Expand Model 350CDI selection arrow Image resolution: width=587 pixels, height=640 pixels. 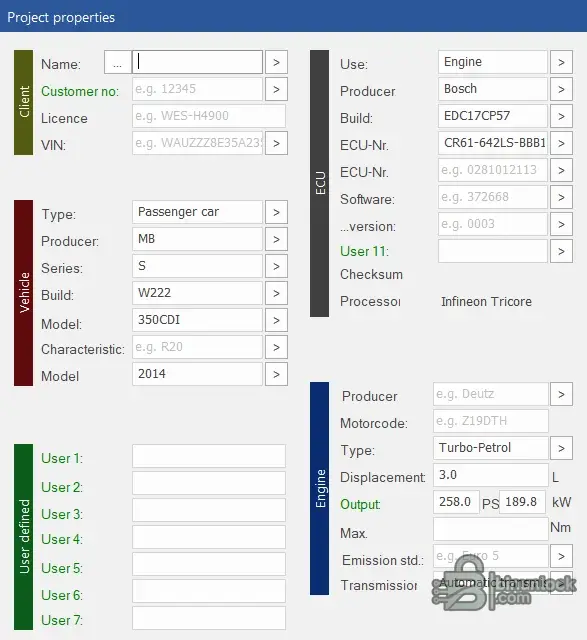(x=276, y=320)
